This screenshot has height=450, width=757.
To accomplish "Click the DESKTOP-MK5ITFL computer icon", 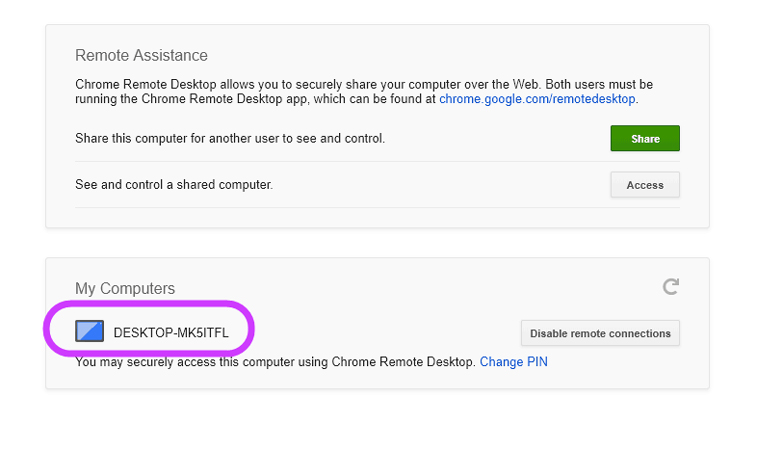I will pos(89,331).
